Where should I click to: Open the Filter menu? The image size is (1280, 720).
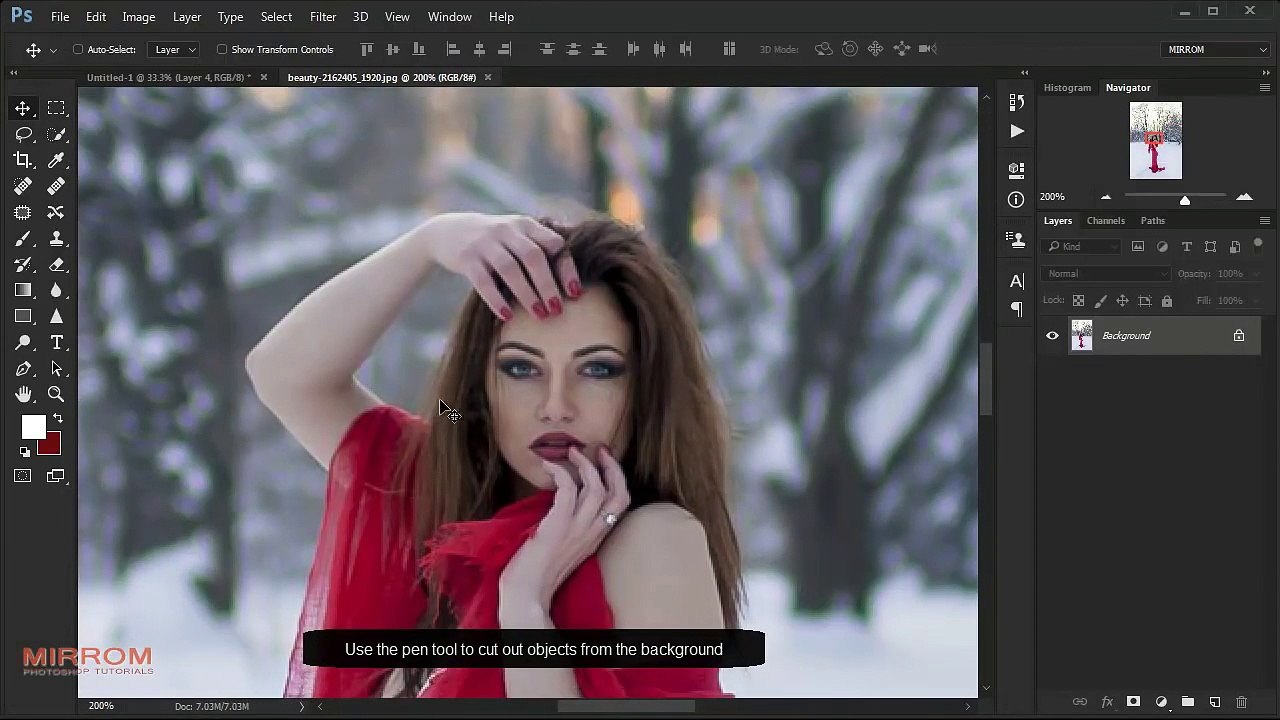point(323,17)
